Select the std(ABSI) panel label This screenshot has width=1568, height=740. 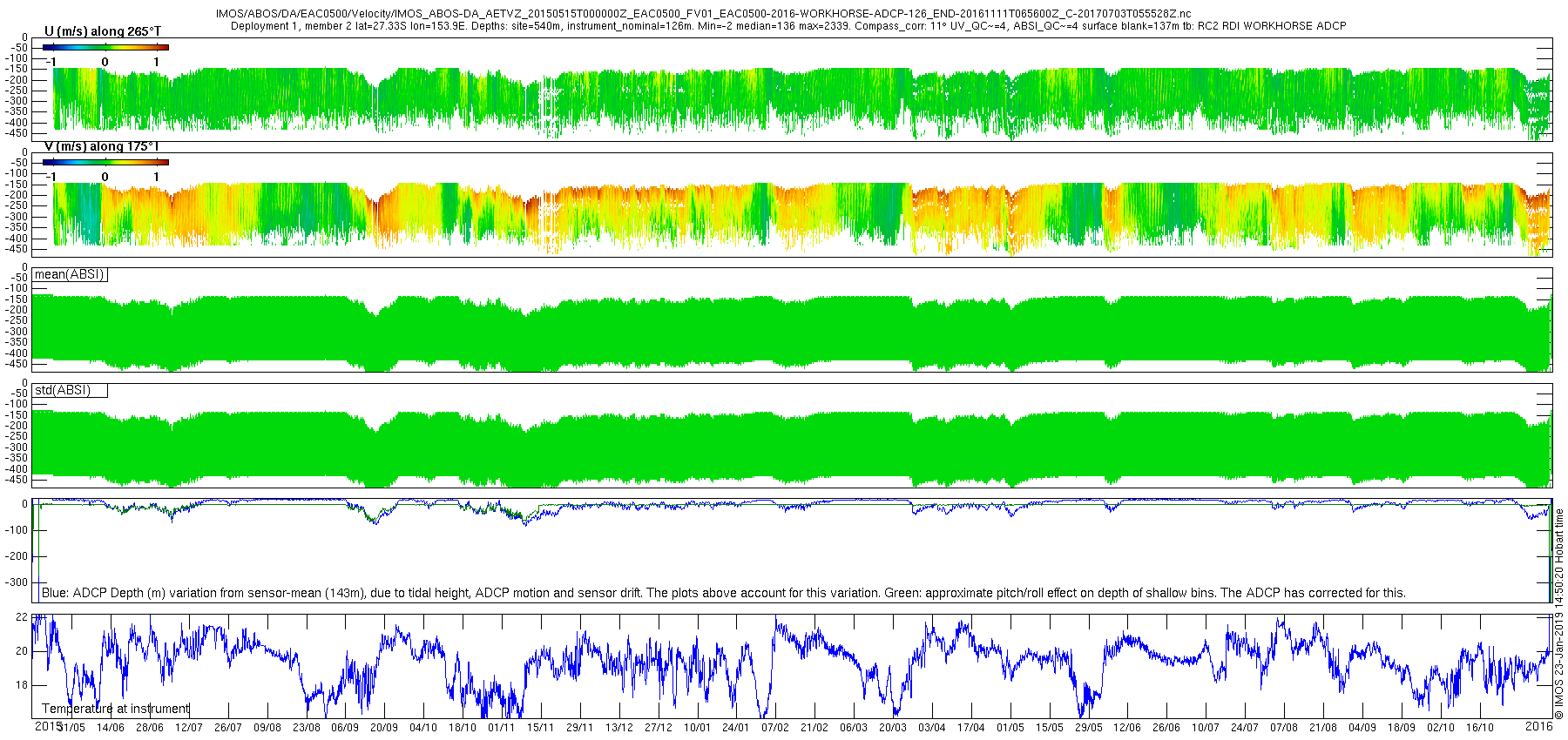[x=70, y=390]
